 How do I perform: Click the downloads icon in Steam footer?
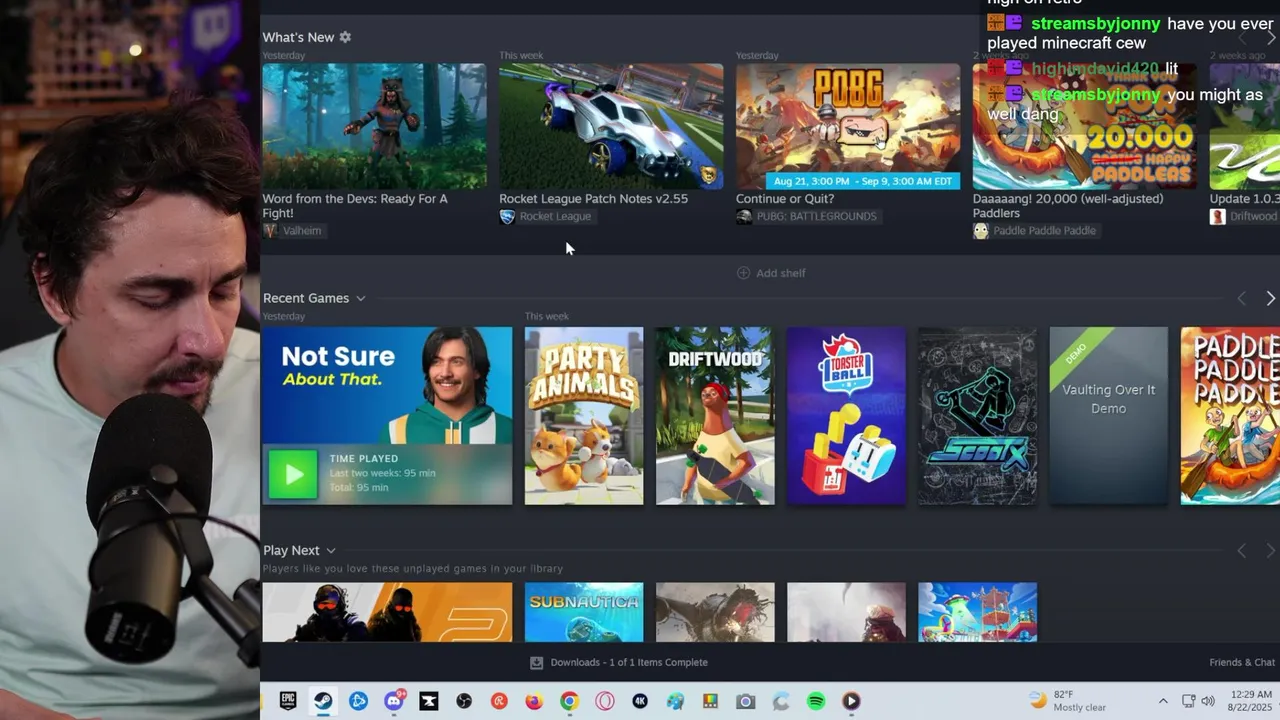point(537,662)
